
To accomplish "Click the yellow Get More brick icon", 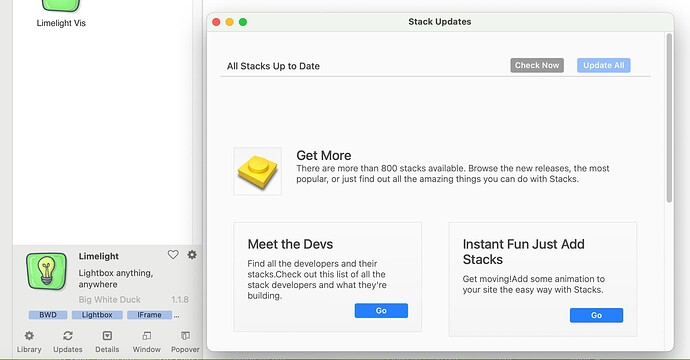I will [x=257, y=171].
